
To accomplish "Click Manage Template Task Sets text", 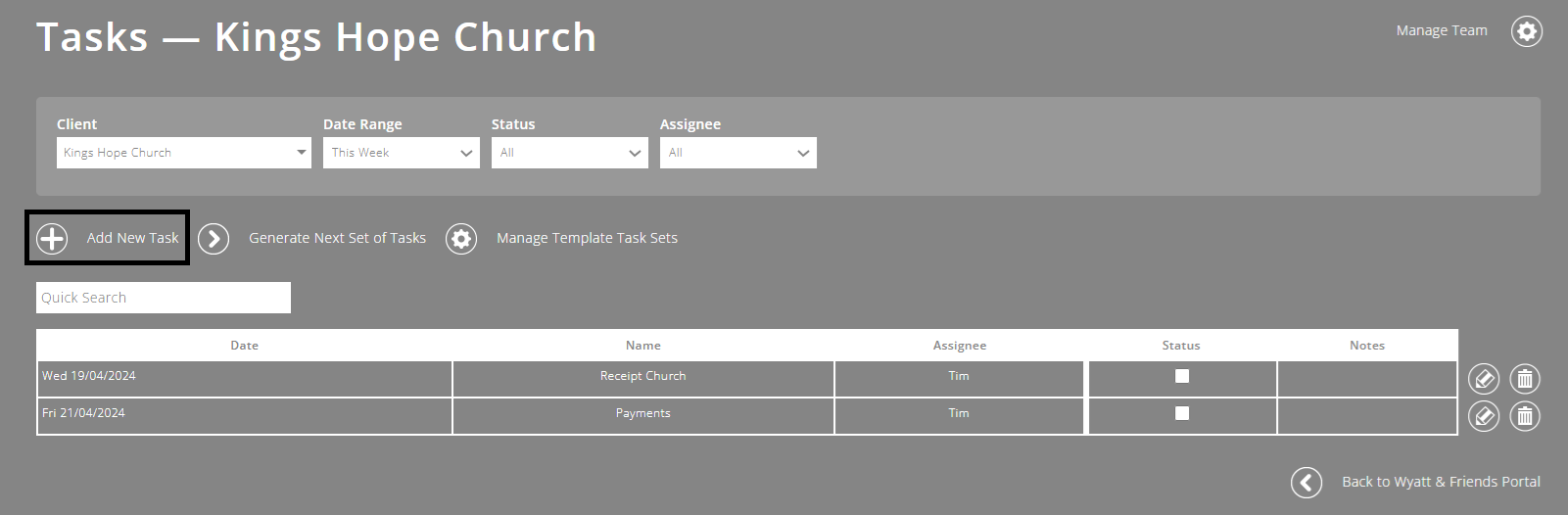I will tap(587, 238).
